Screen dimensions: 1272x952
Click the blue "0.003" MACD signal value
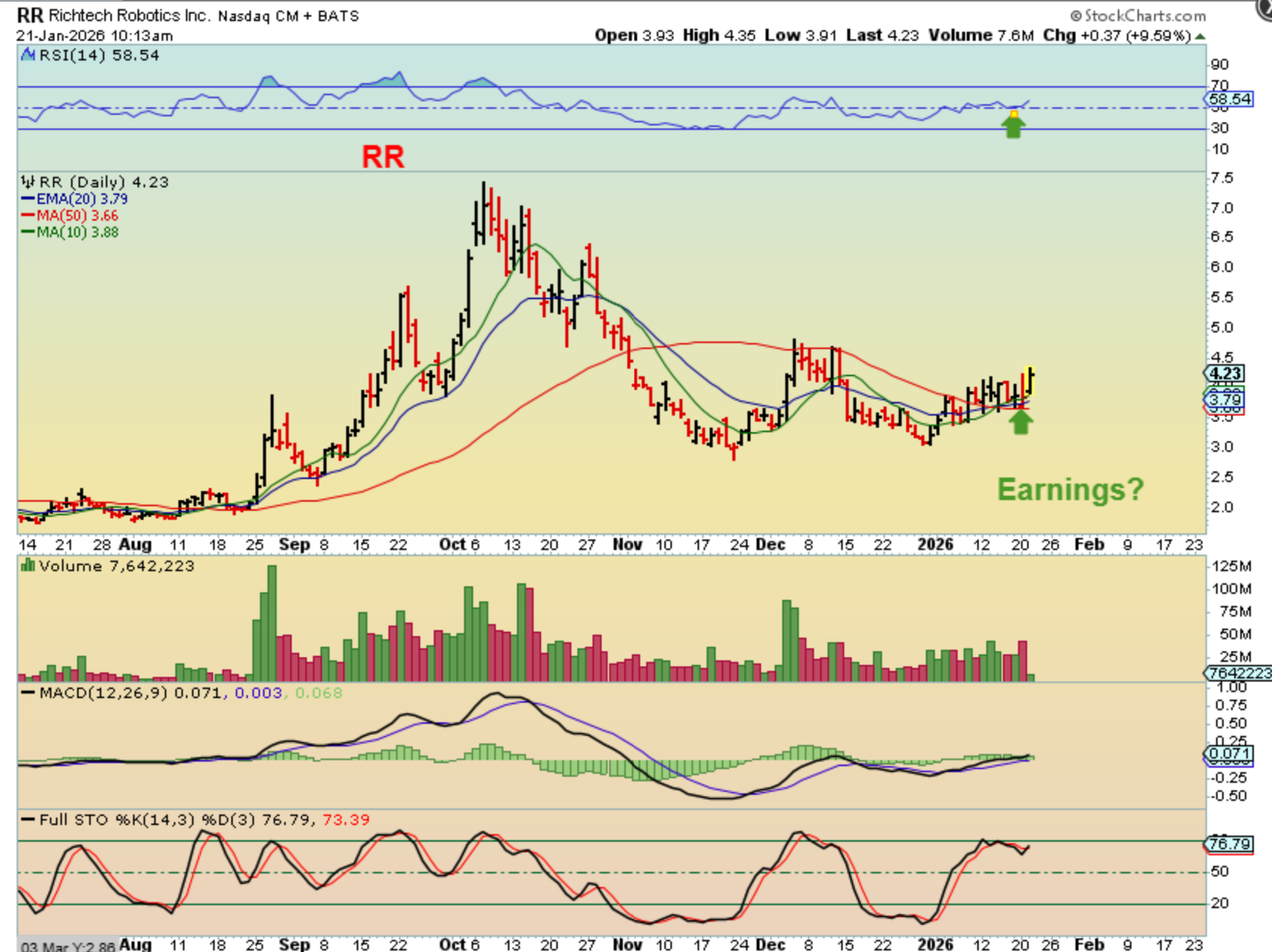(x=258, y=693)
